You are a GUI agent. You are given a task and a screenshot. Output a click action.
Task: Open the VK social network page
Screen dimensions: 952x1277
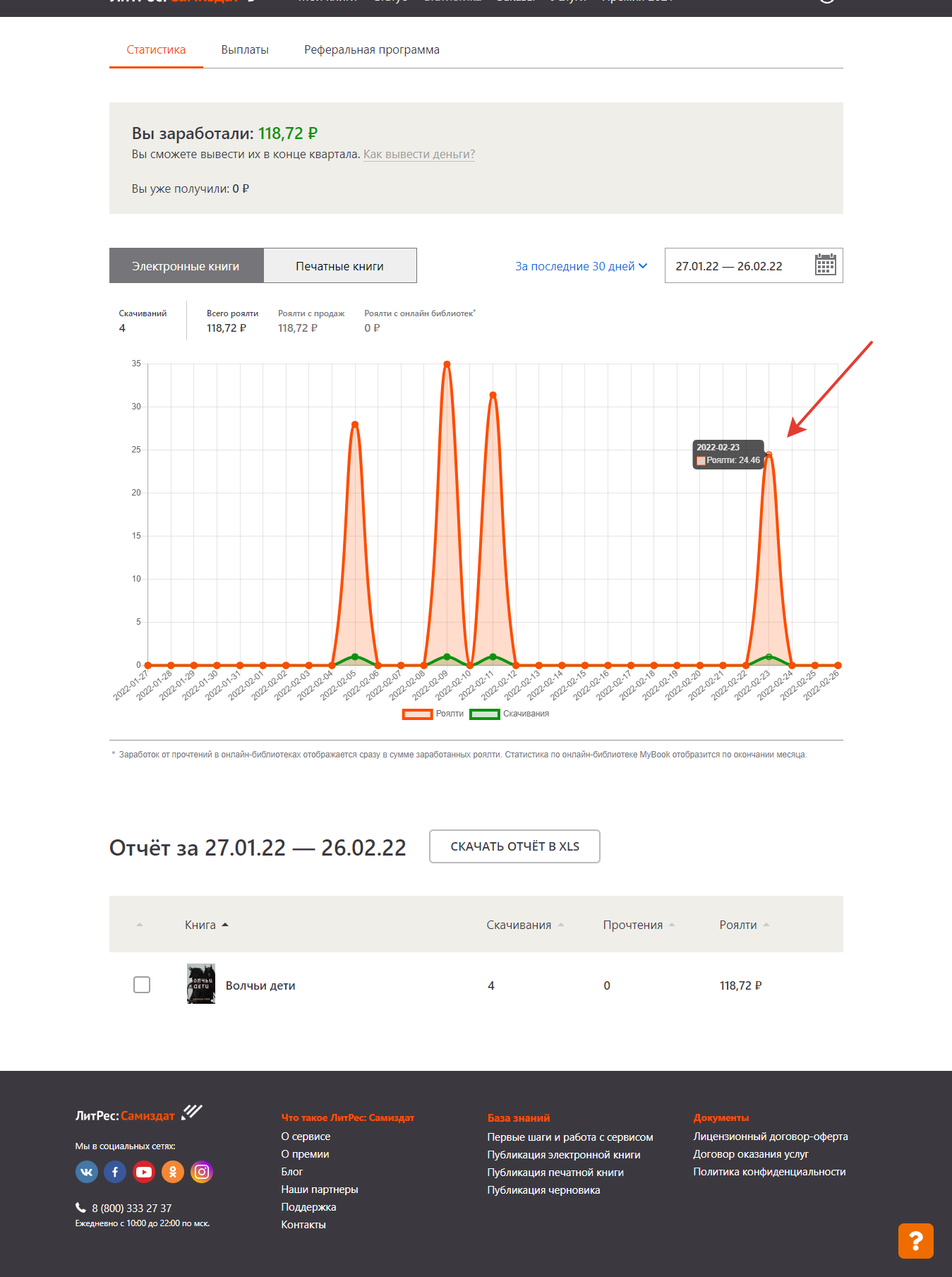[x=87, y=1172]
